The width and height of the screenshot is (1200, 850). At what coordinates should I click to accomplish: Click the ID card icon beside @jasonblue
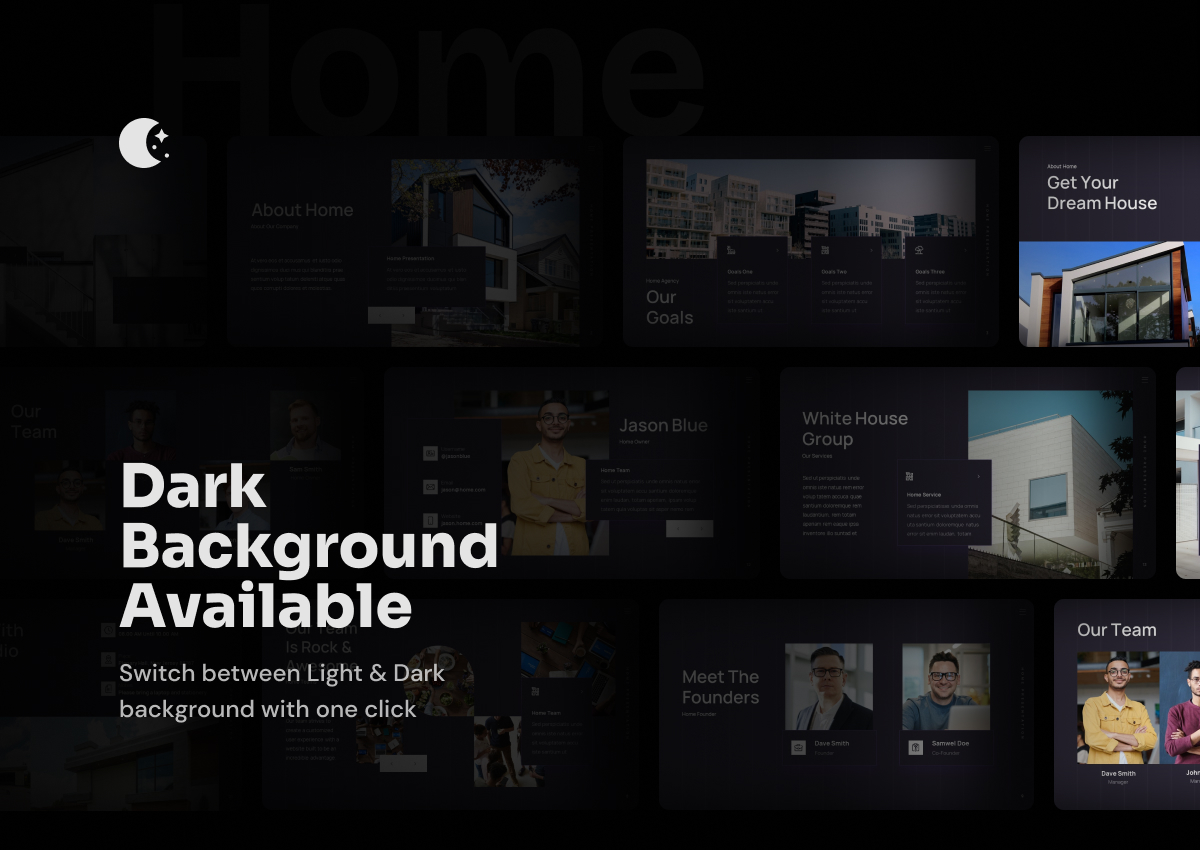pyautogui.click(x=429, y=452)
